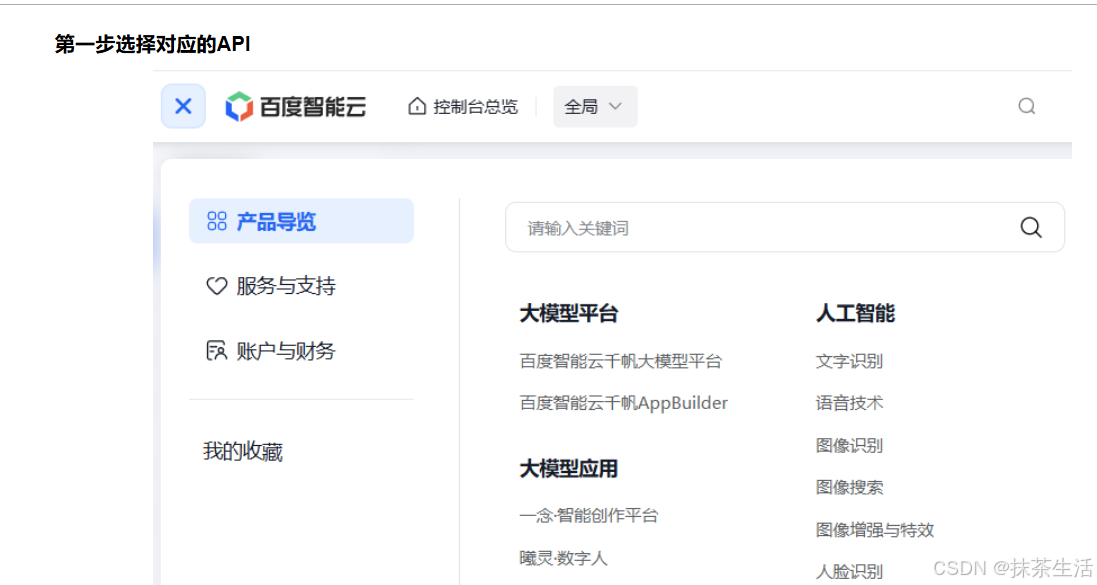Open 我的收藏 favorites section
Screen dimensions: 1097x585
(x=243, y=451)
